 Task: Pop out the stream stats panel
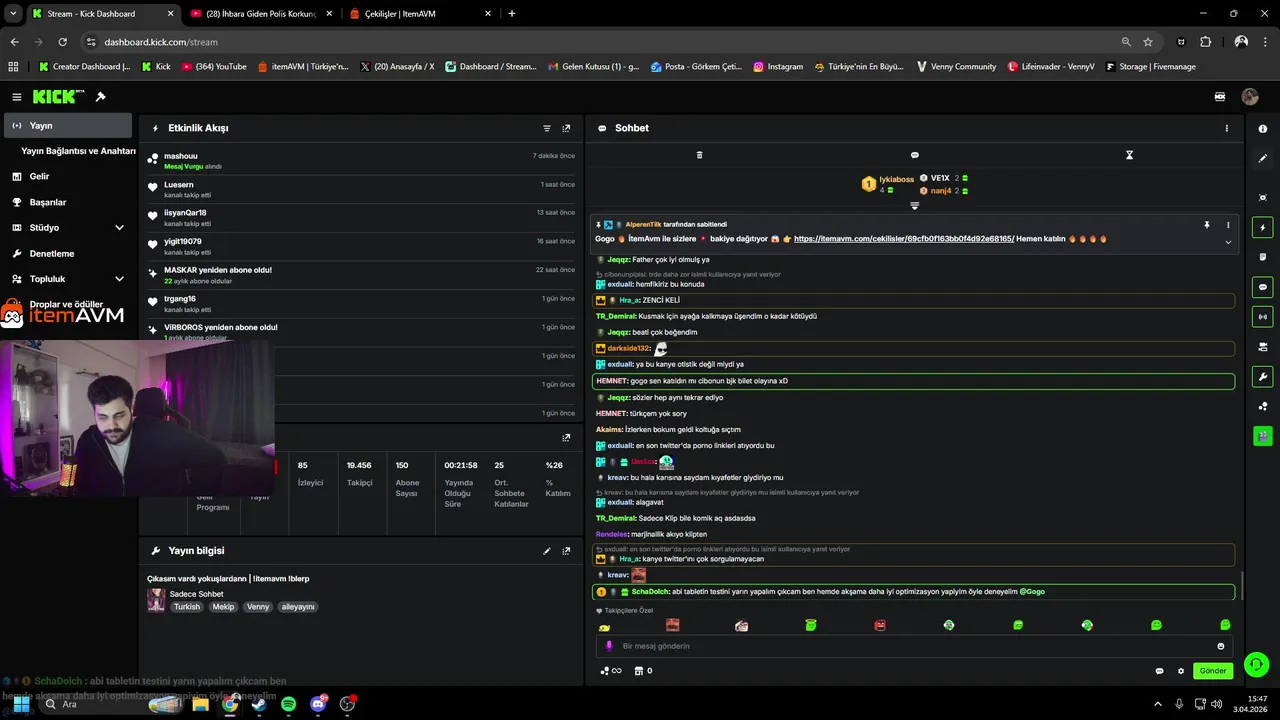click(566, 437)
